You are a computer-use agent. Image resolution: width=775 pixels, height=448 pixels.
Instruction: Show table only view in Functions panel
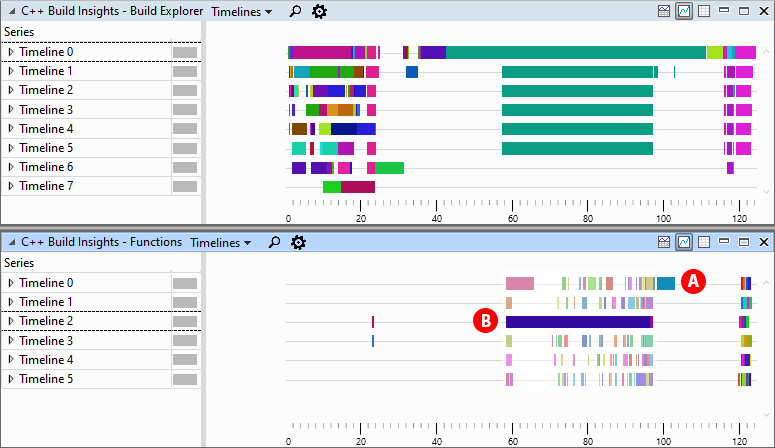click(704, 242)
